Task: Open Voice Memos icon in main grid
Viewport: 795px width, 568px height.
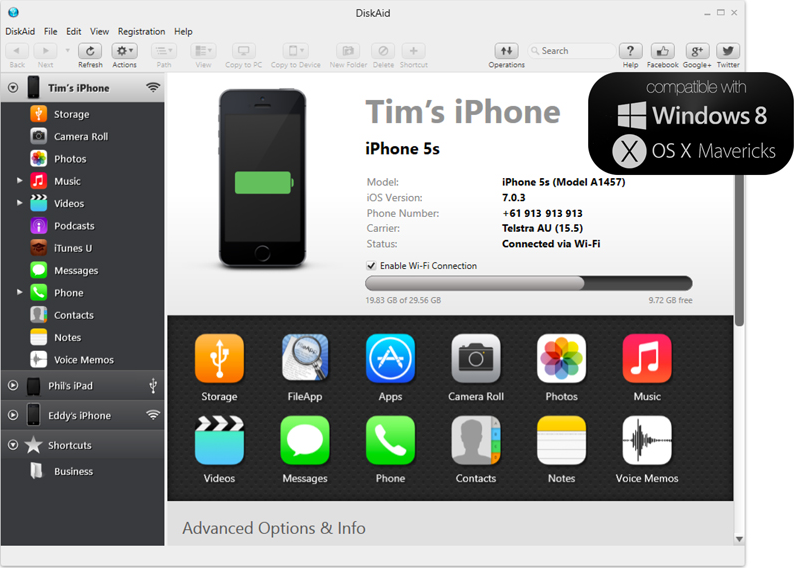Action: point(646,441)
